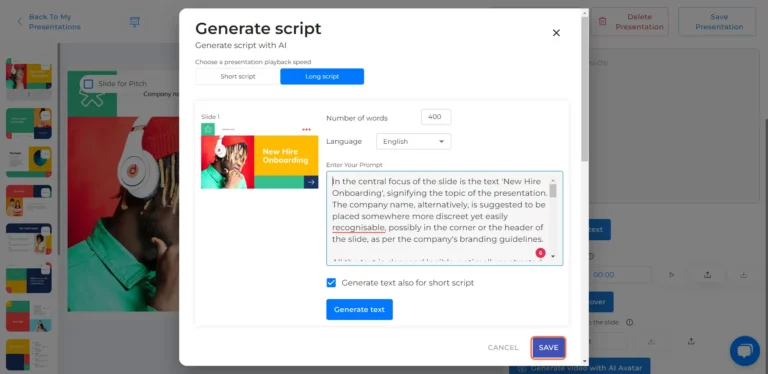The width and height of the screenshot is (768, 374).
Task: Click the first upload icon in bottom row
Action: click(651, 341)
